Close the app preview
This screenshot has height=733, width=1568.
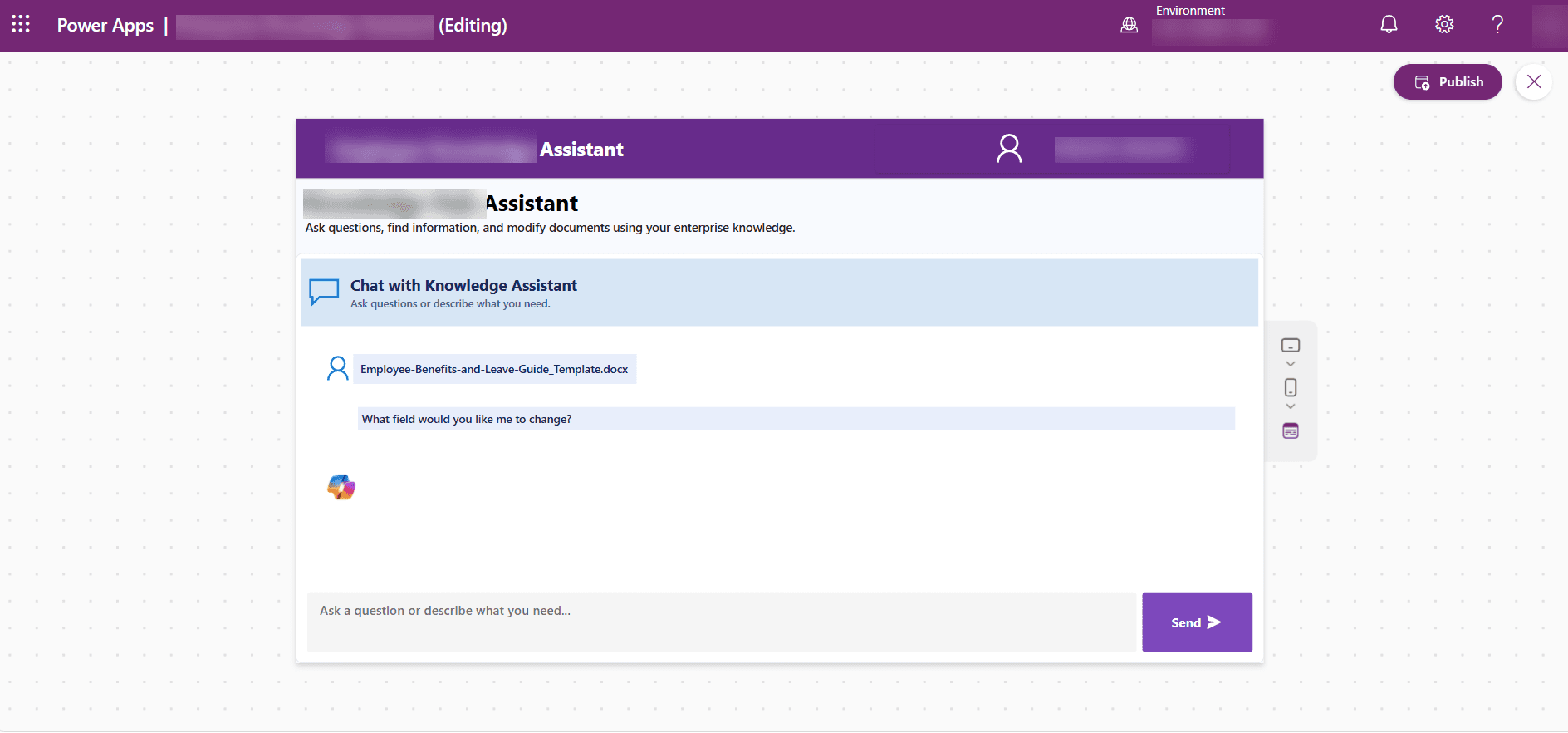pyautogui.click(x=1534, y=81)
